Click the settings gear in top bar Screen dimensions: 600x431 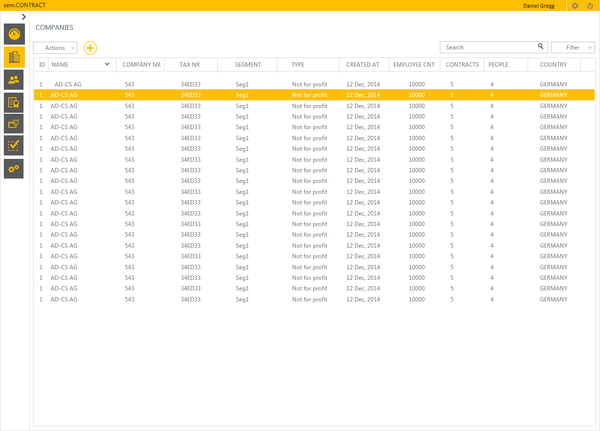click(574, 6)
